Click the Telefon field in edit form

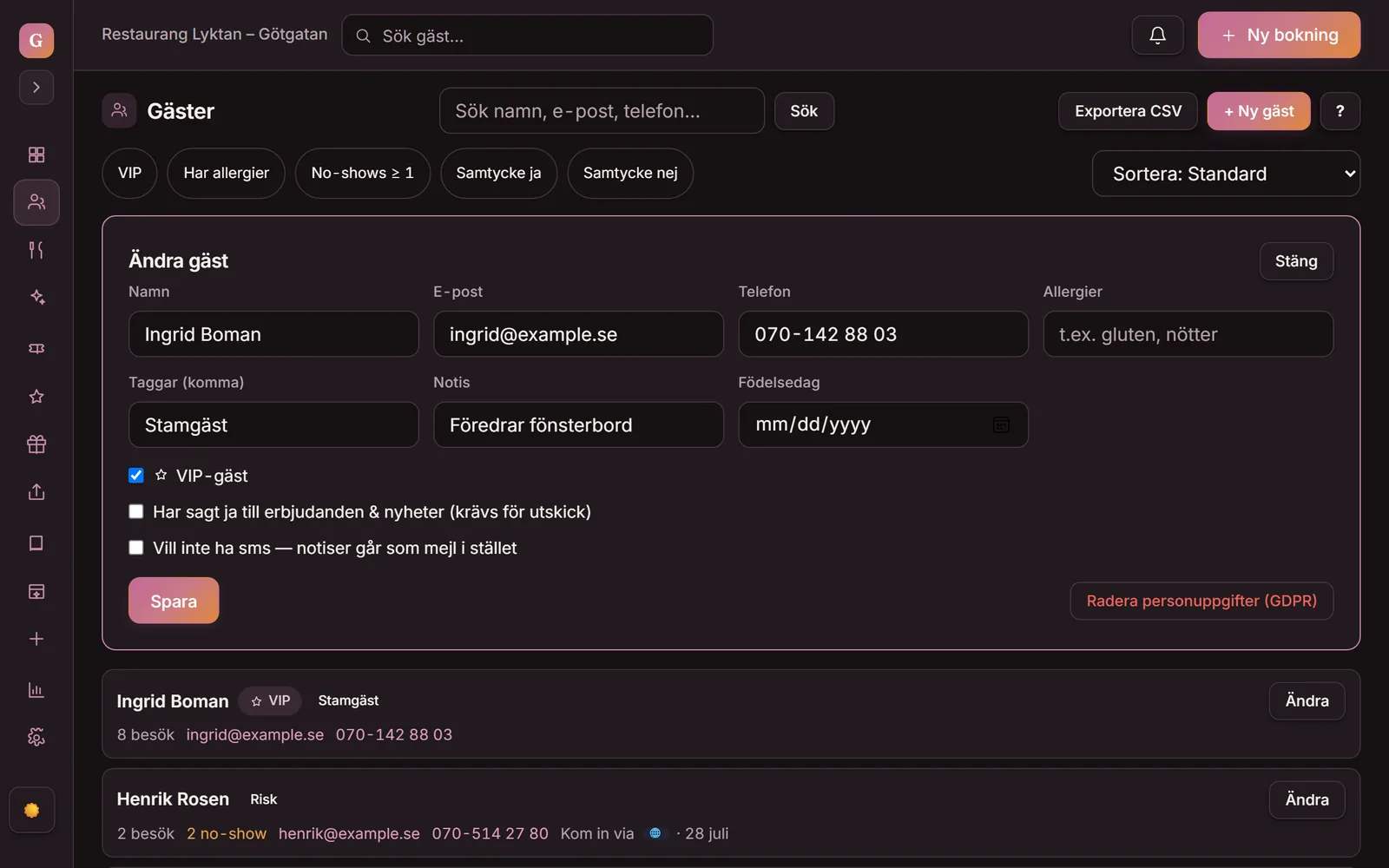point(883,334)
